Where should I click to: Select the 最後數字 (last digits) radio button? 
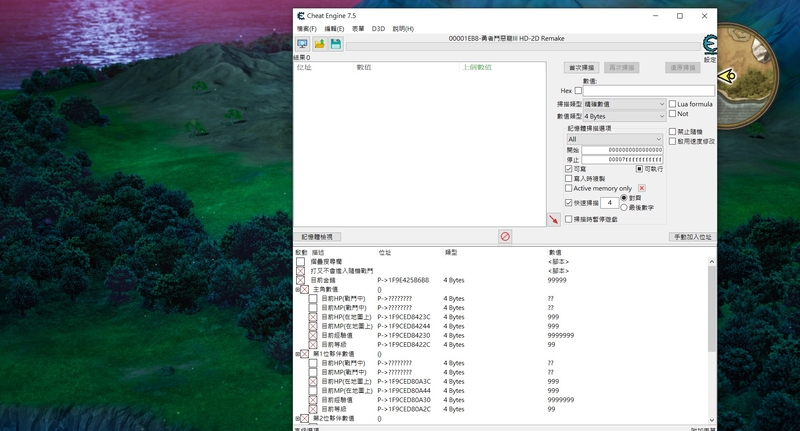pyautogui.click(x=623, y=208)
